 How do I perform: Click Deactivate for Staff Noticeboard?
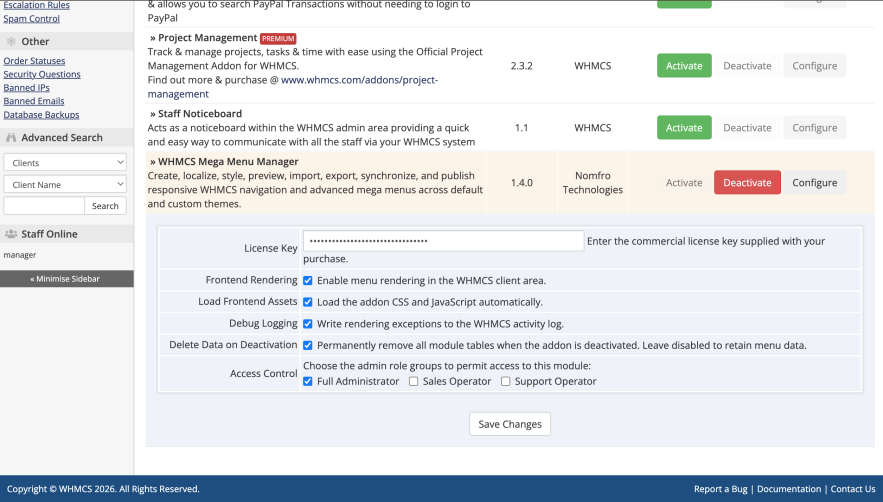pyautogui.click(x=747, y=128)
